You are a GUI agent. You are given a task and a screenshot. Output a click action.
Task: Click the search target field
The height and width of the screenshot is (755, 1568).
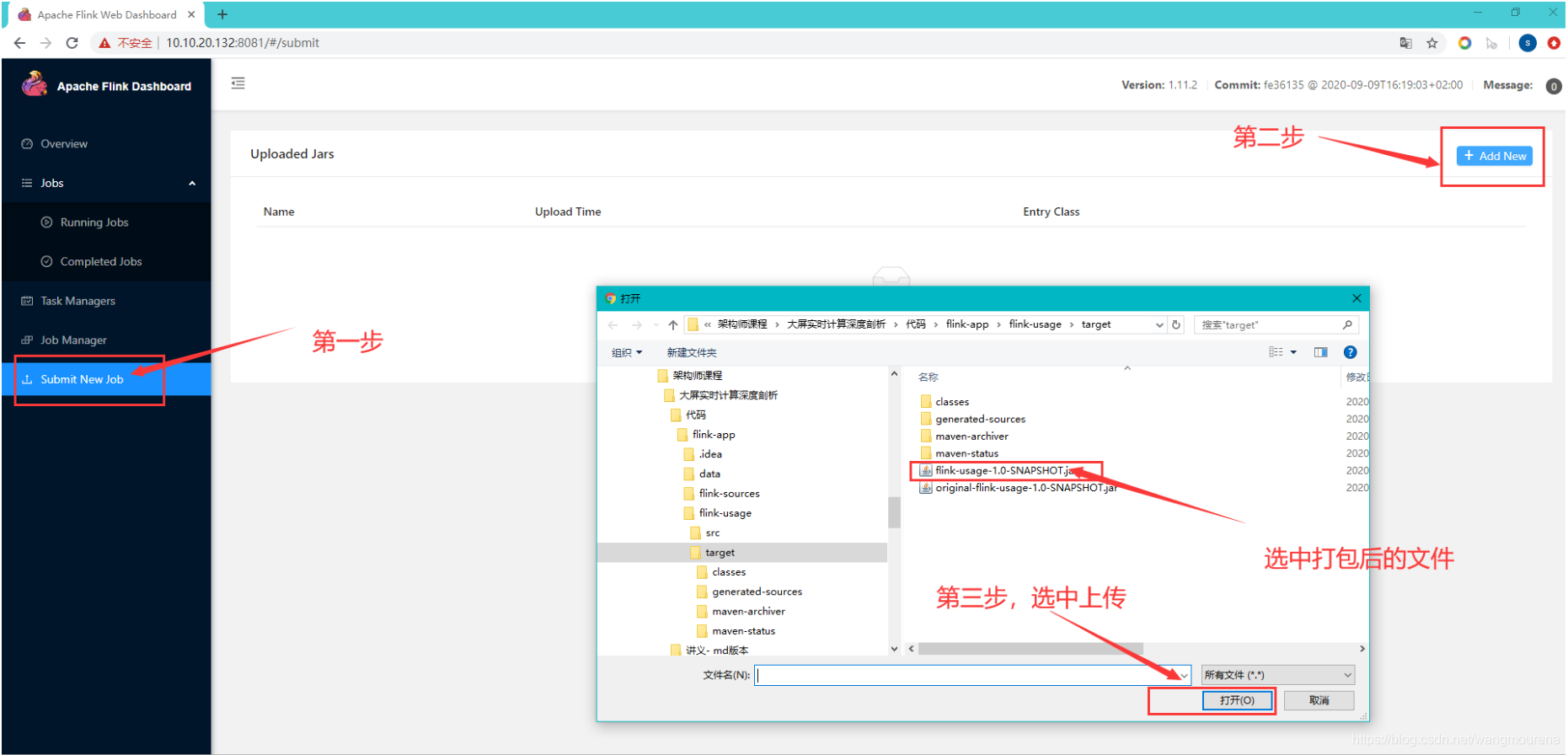point(1276,325)
